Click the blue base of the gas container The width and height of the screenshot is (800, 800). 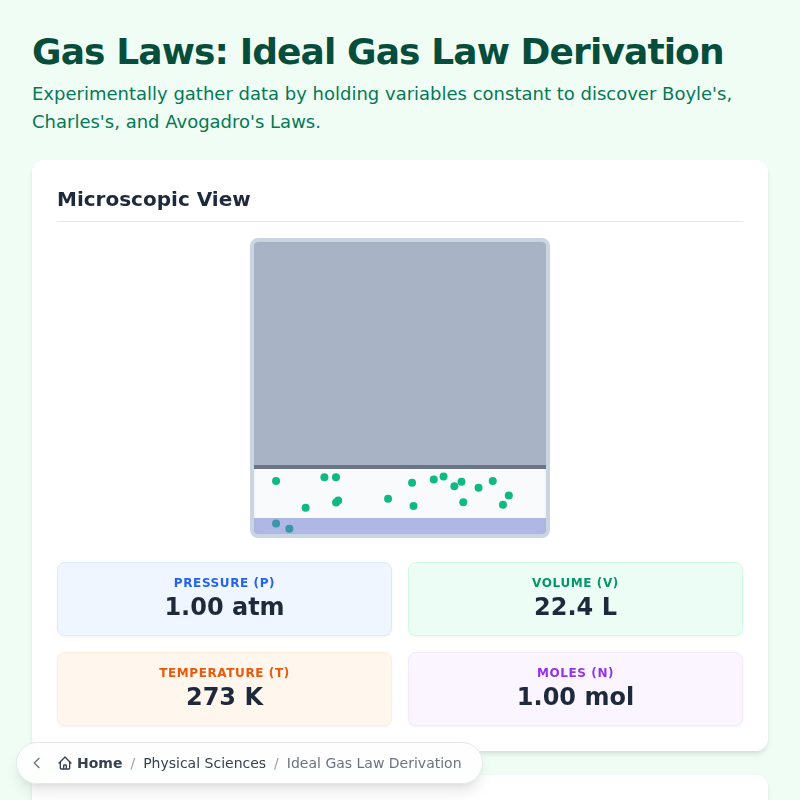400,523
